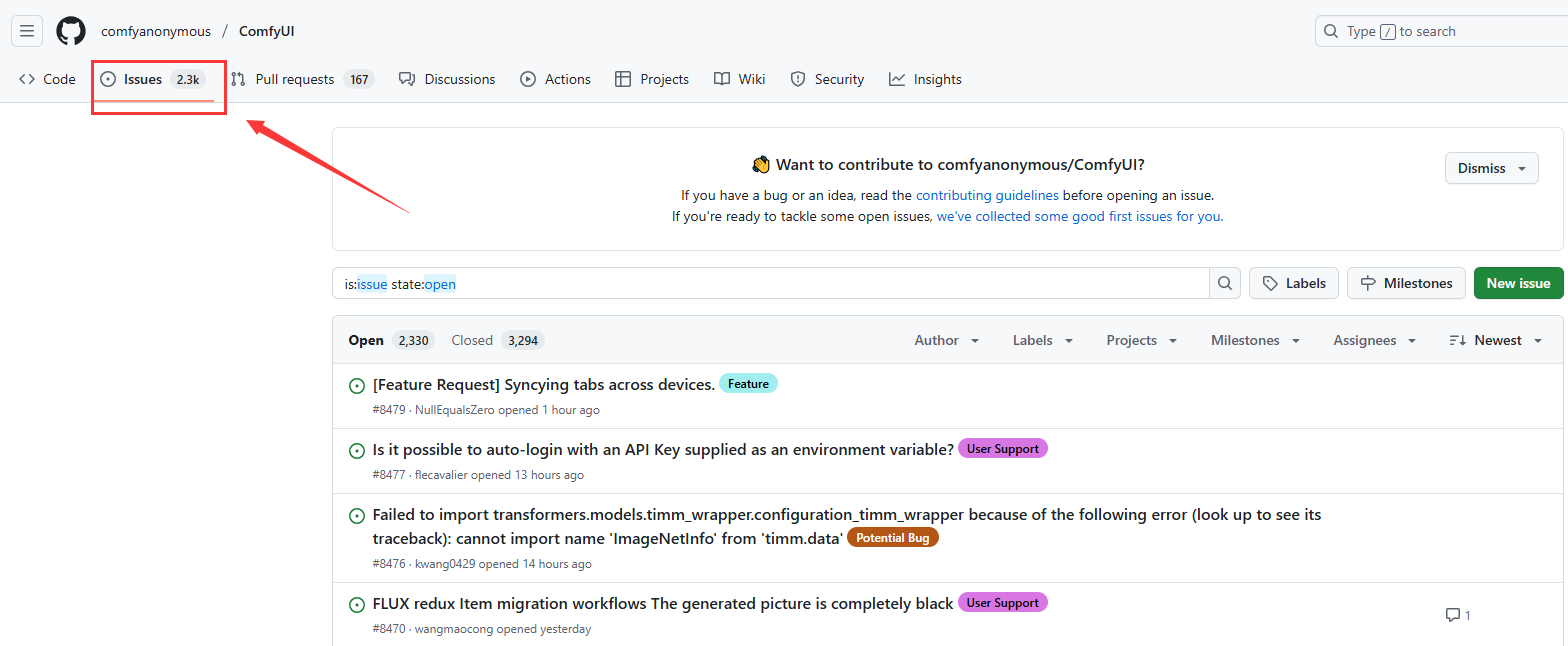This screenshot has width=1568, height=646.
Task: Open 'FLUX redux Item migration' issue
Action: 663,603
